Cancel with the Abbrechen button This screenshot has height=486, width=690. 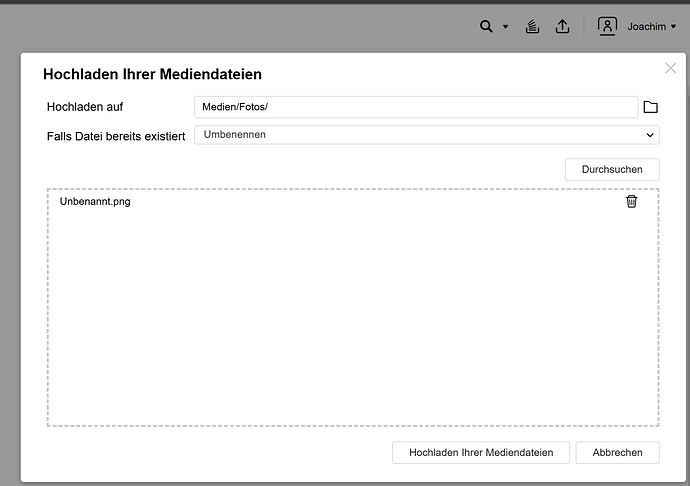pyautogui.click(x=617, y=453)
